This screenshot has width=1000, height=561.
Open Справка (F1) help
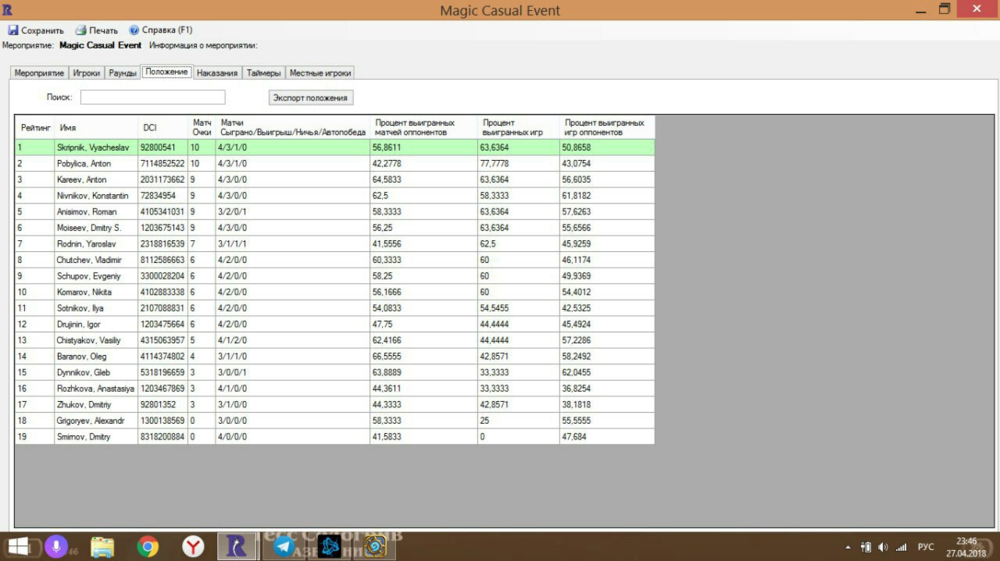pos(161,30)
